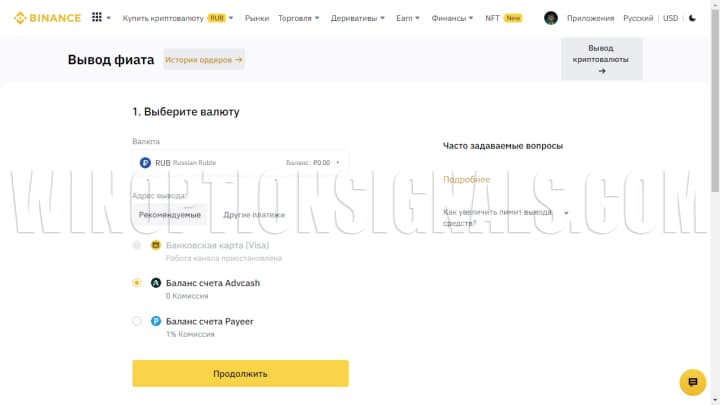The width and height of the screenshot is (720, 405).
Task: Toggle dark mode moon icon
Action: (x=692, y=18)
